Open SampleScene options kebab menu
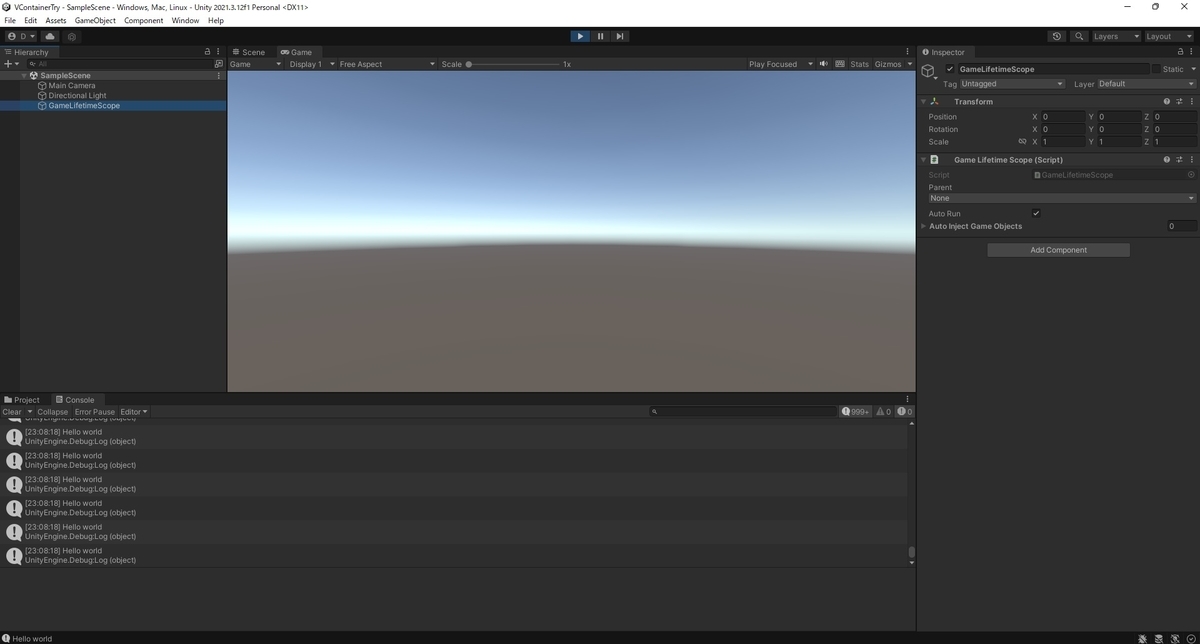 [x=219, y=75]
